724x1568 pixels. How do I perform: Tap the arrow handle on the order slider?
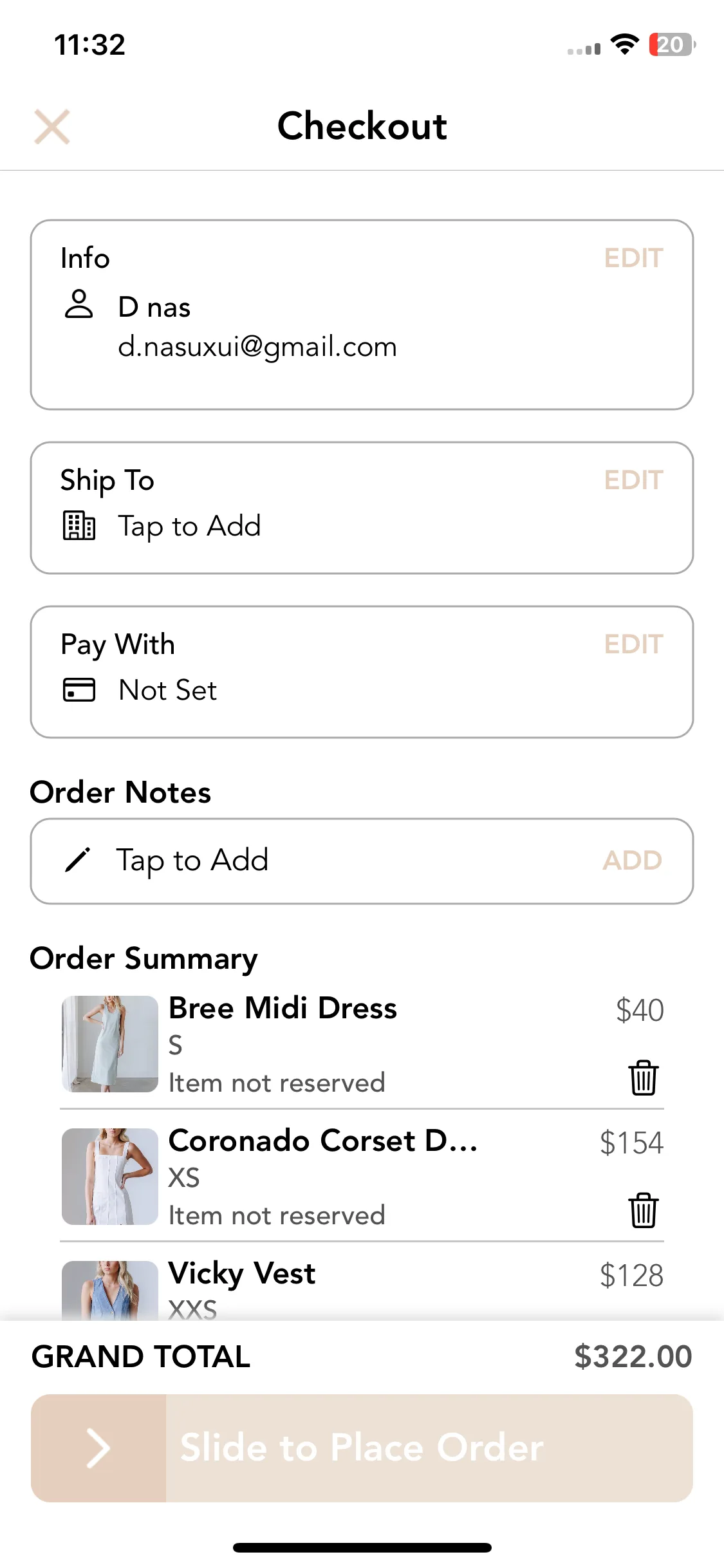click(99, 1448)
